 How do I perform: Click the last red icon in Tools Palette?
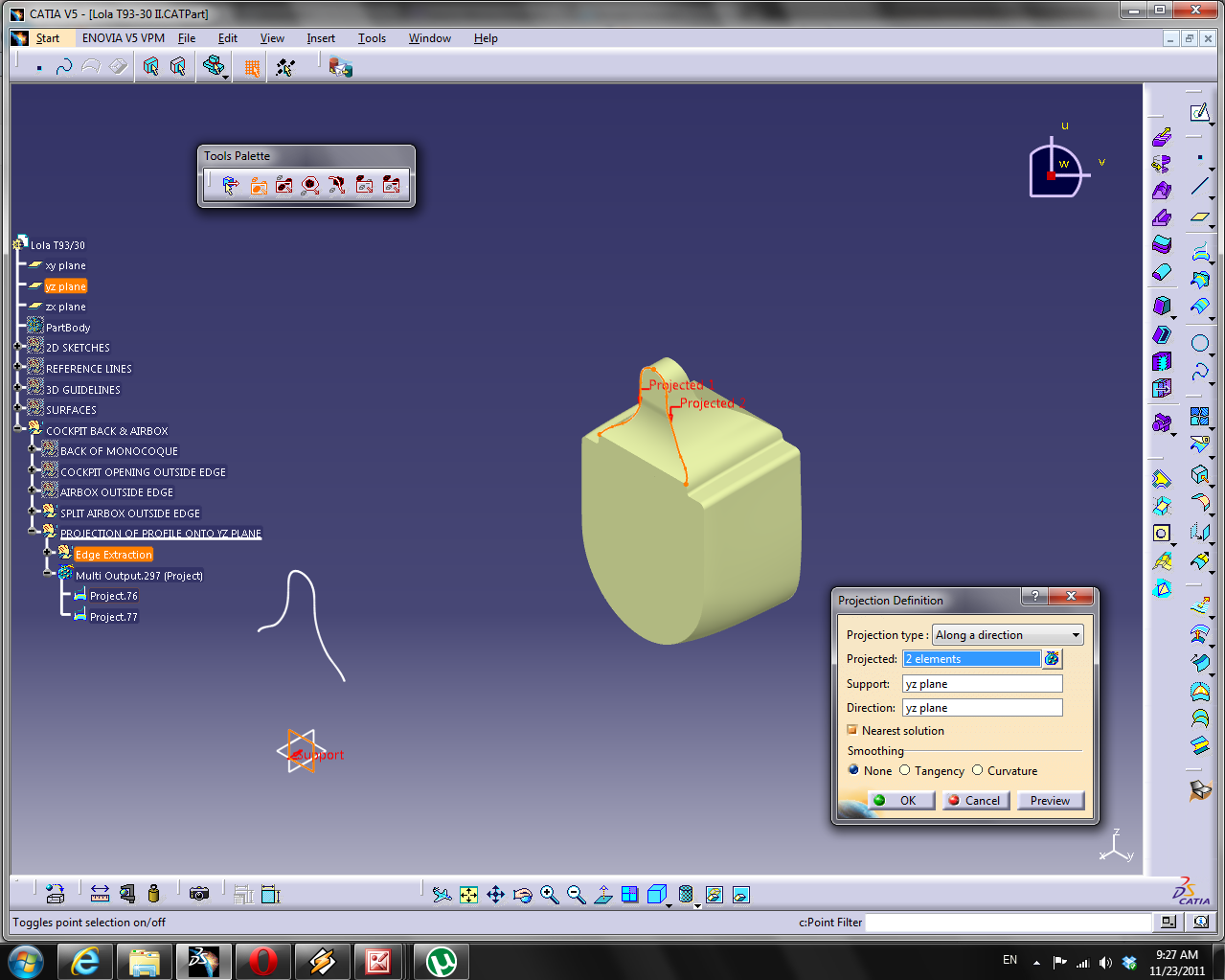tap(391, 185)
